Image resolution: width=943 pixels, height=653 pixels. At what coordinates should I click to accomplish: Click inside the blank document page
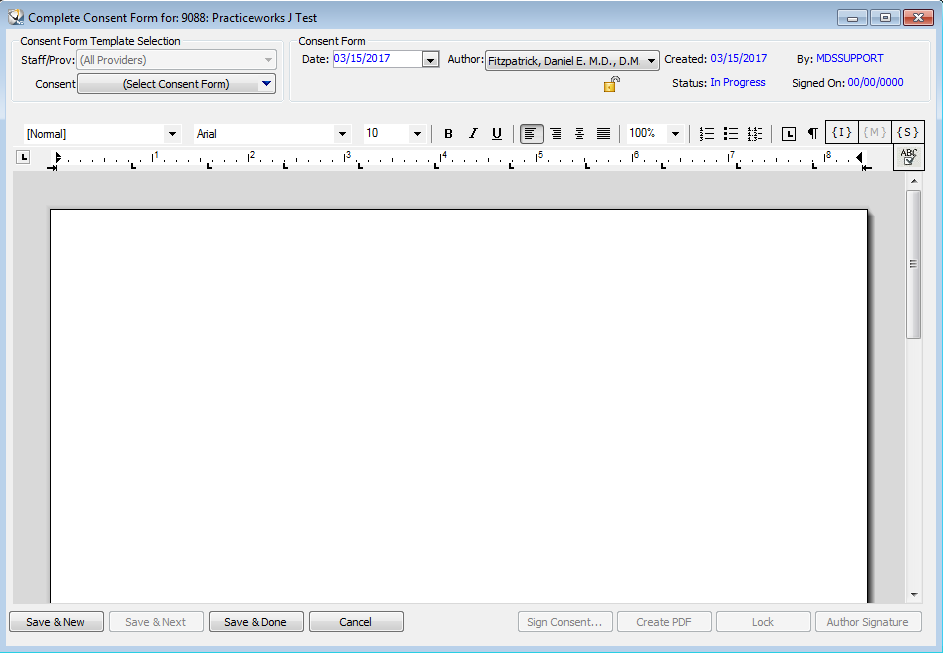[x=459, y=406]
